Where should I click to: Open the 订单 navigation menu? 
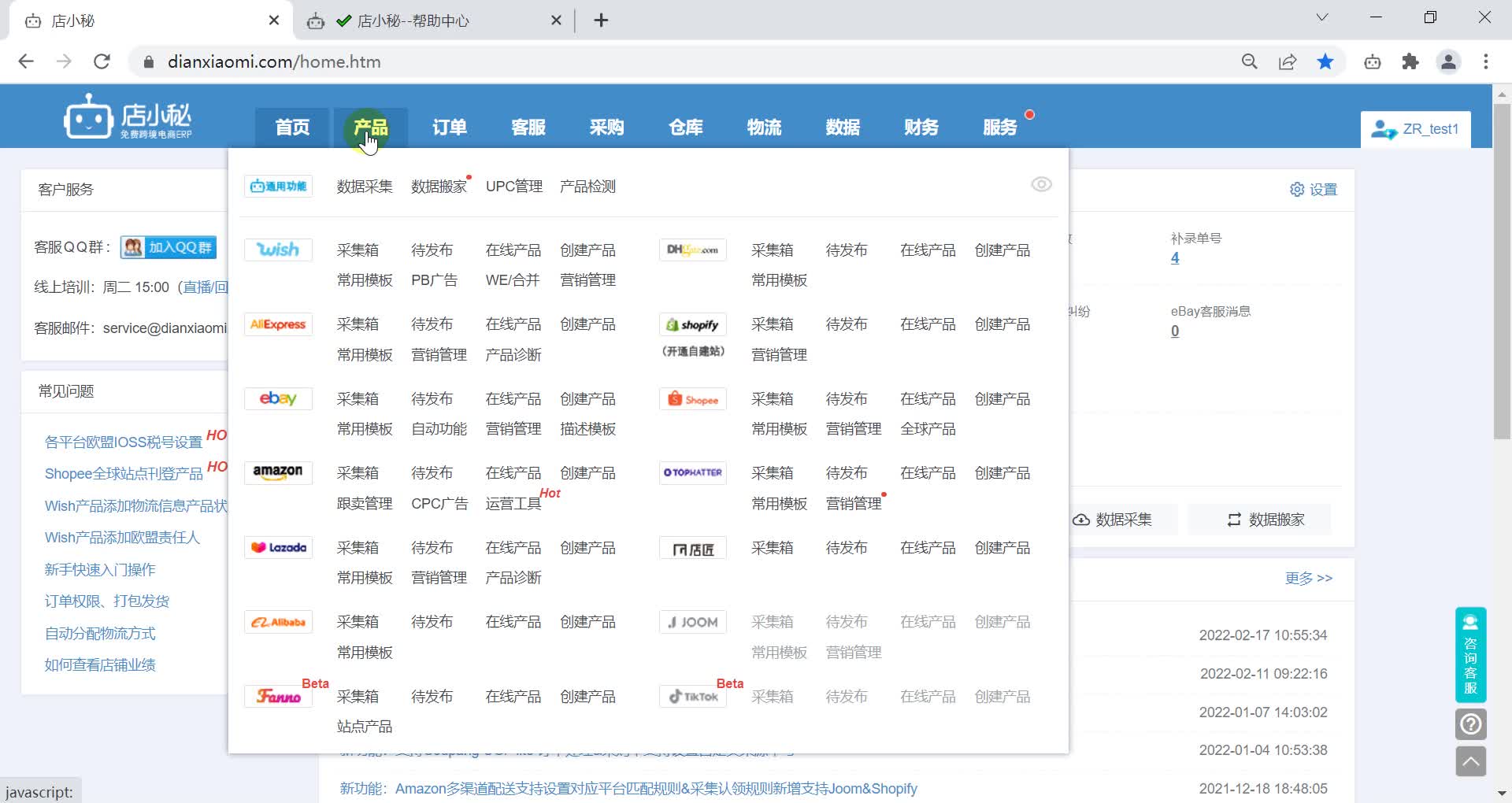[x=450, y=128]
